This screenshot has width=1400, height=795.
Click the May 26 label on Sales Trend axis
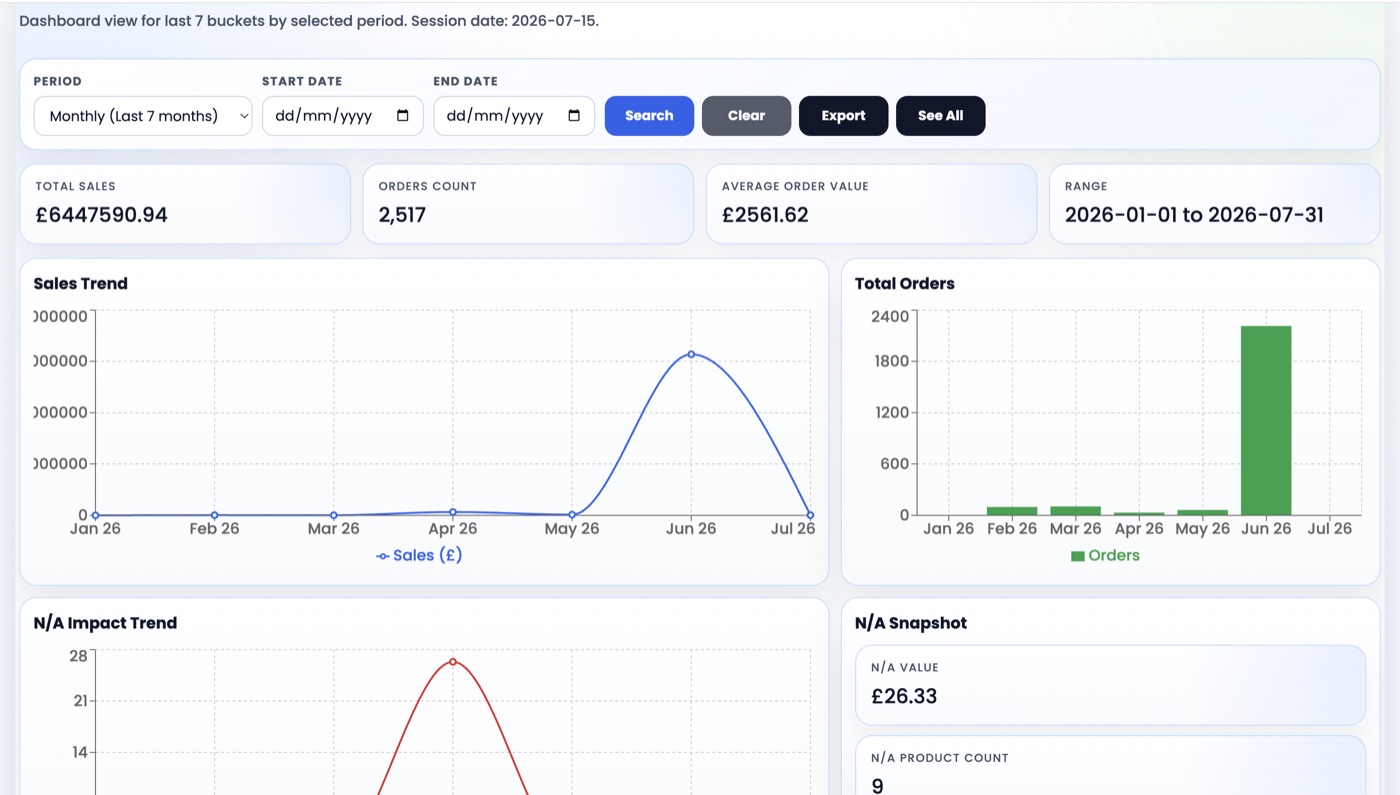click(x=572, y=529)
